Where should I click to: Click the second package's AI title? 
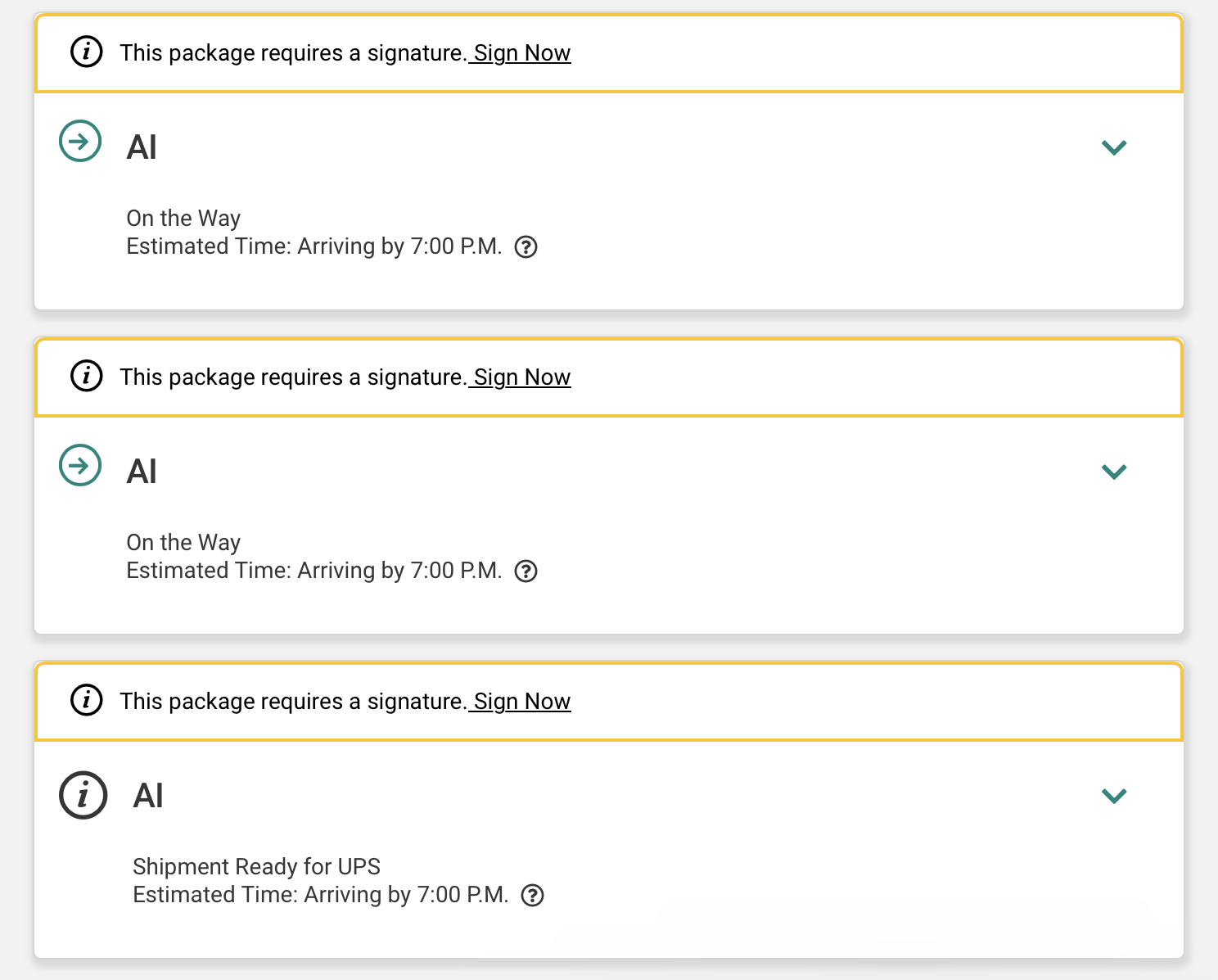(x=142, y=472)
